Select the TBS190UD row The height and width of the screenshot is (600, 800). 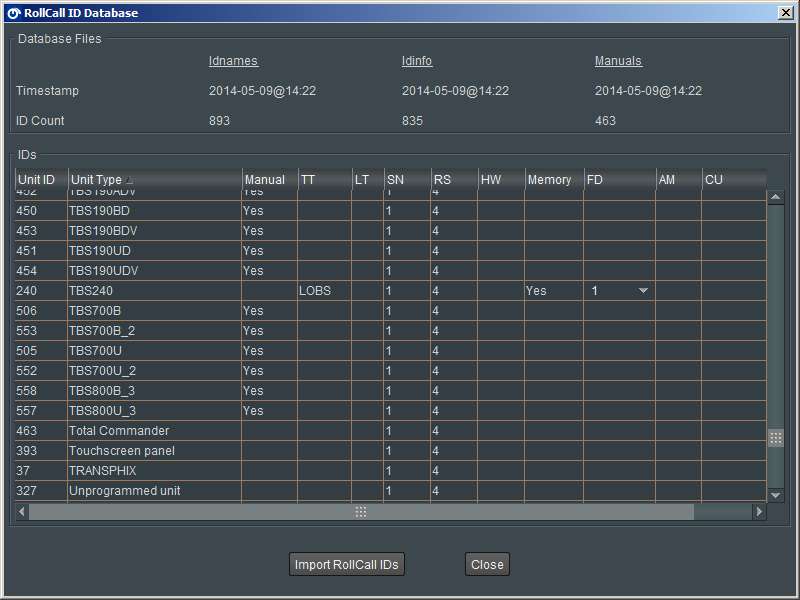(x=390, y=251)
